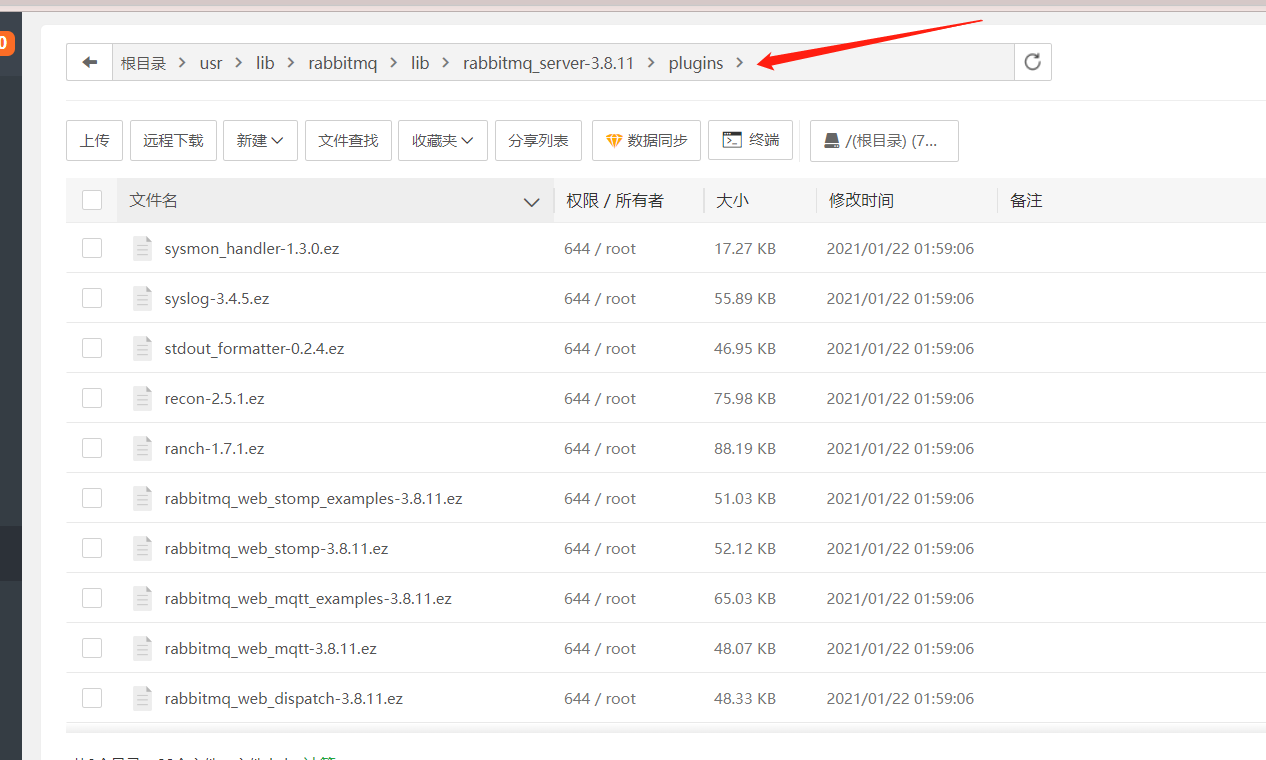Check the syslog-3.4.5.ez row checkbox

[x=92, y=298]
